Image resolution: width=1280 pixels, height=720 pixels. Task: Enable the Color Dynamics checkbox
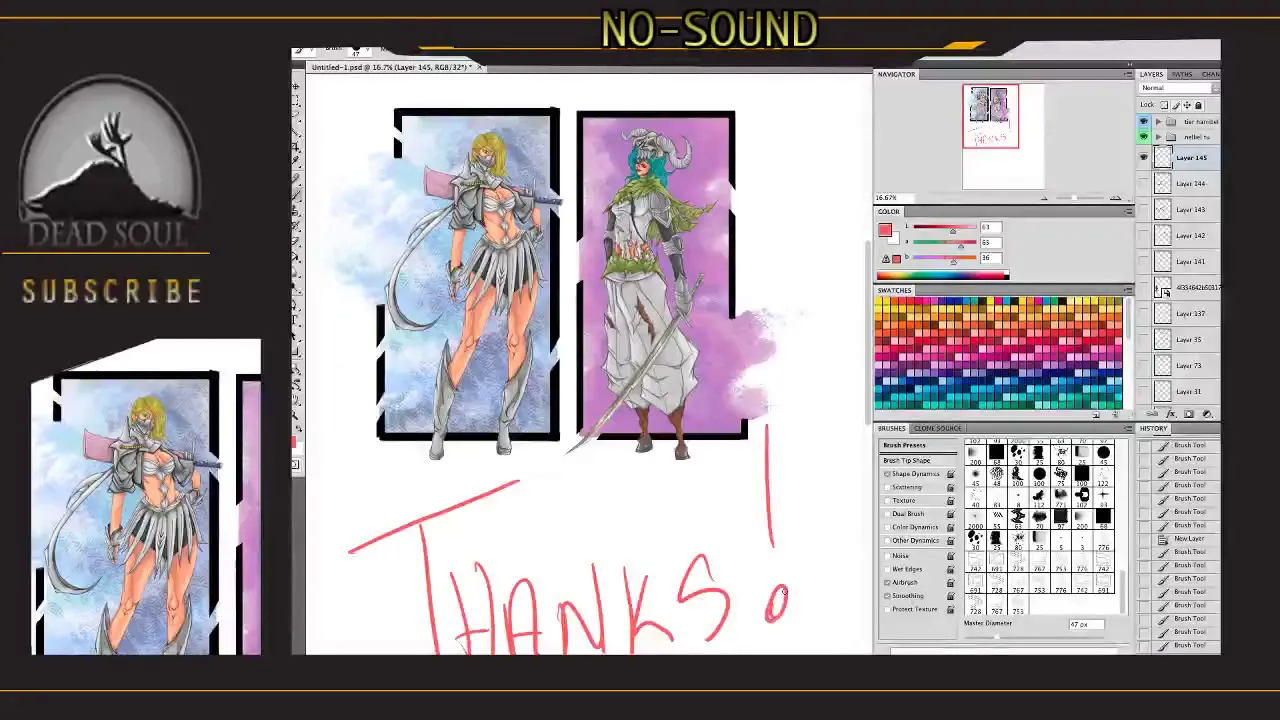(887, 527)
